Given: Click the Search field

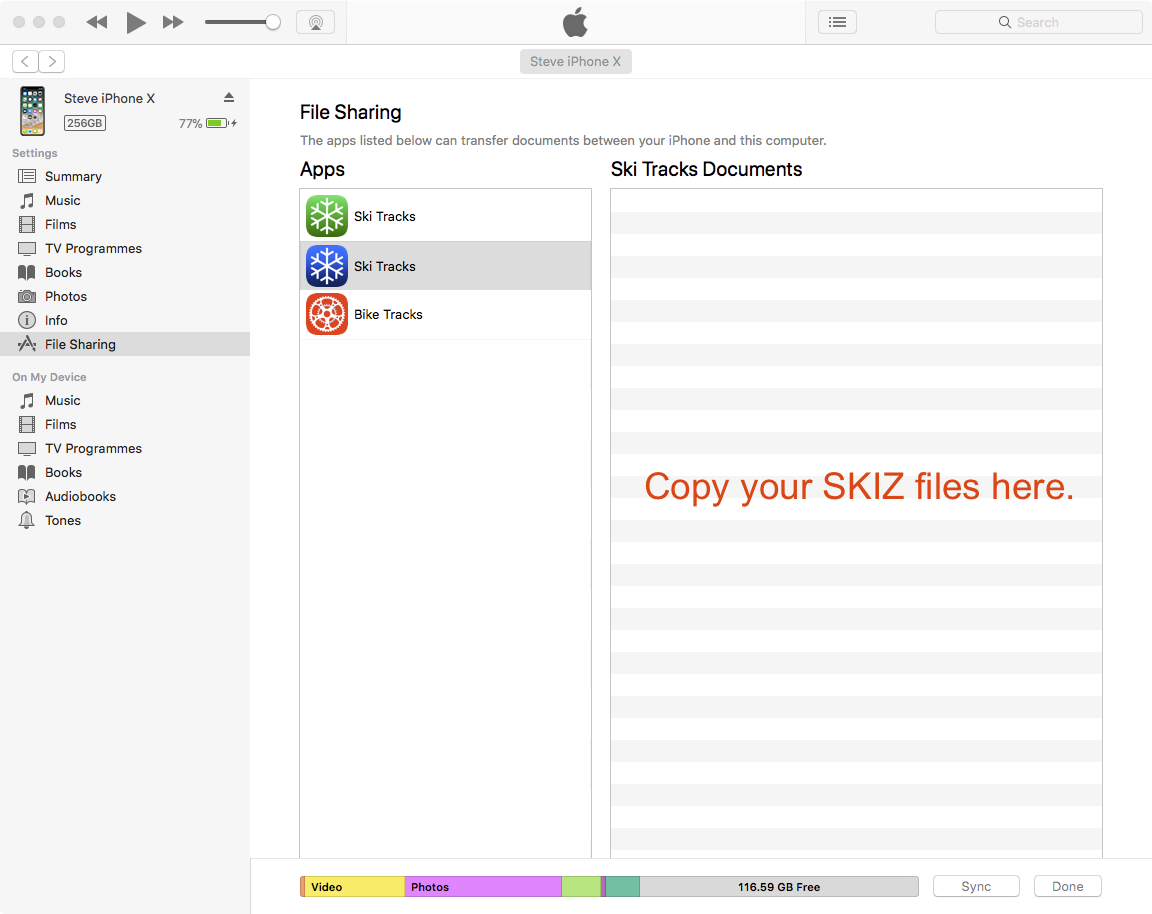Looking at the screenshot, I should tap(1038, 22).
